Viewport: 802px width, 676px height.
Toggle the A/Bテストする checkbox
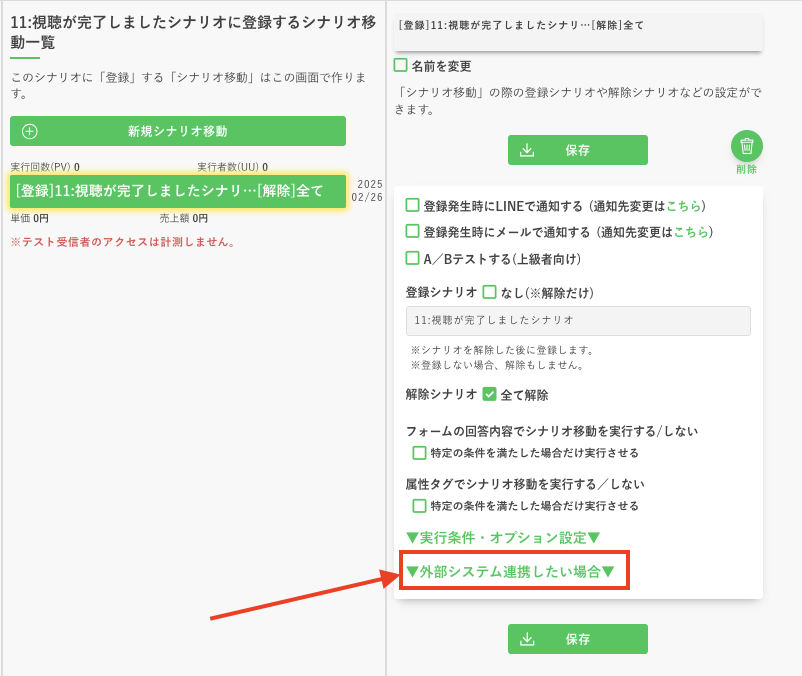412,258
